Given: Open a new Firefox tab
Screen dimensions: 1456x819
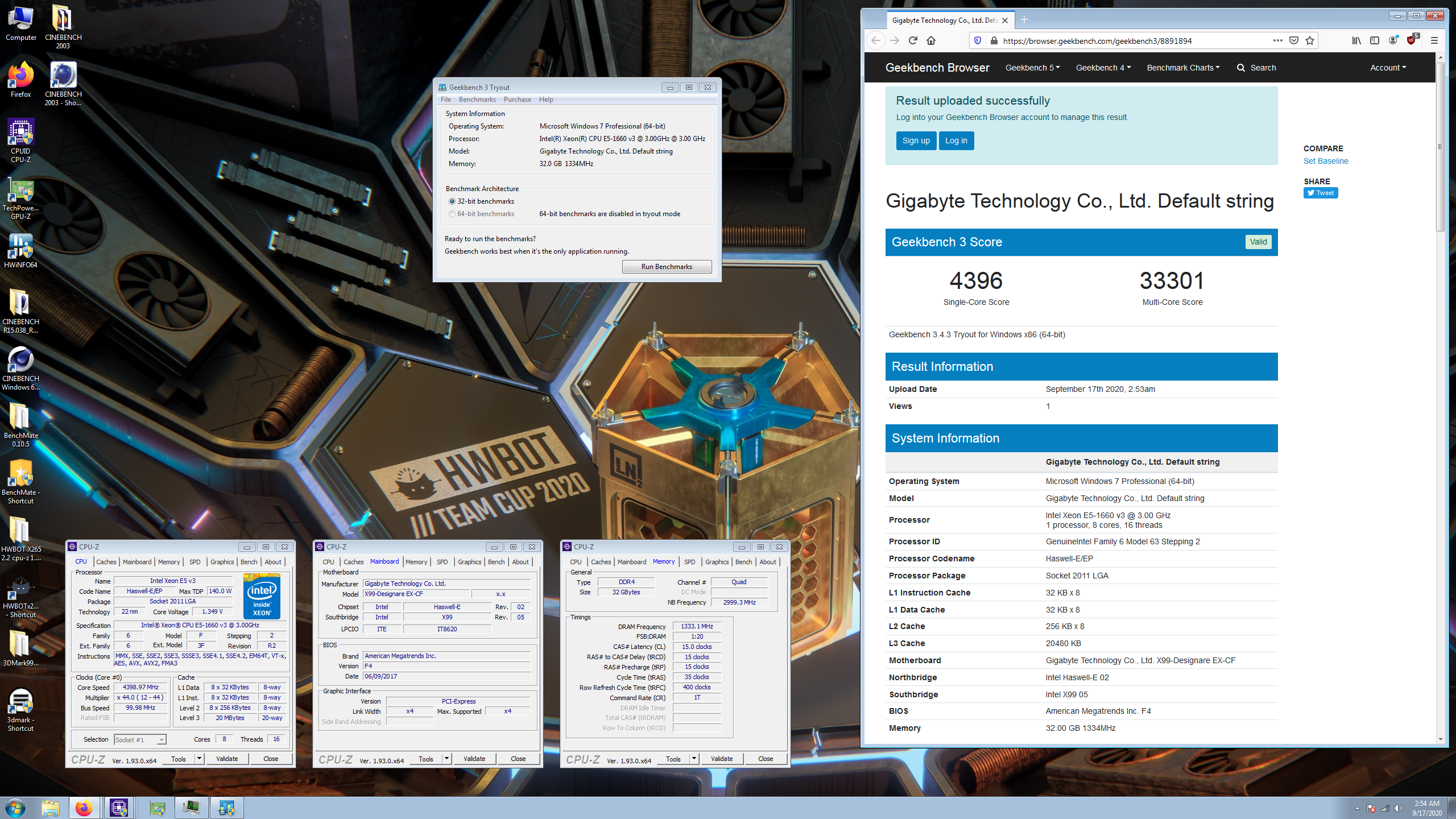Looking at the screenshot, I should [1024, 20].
